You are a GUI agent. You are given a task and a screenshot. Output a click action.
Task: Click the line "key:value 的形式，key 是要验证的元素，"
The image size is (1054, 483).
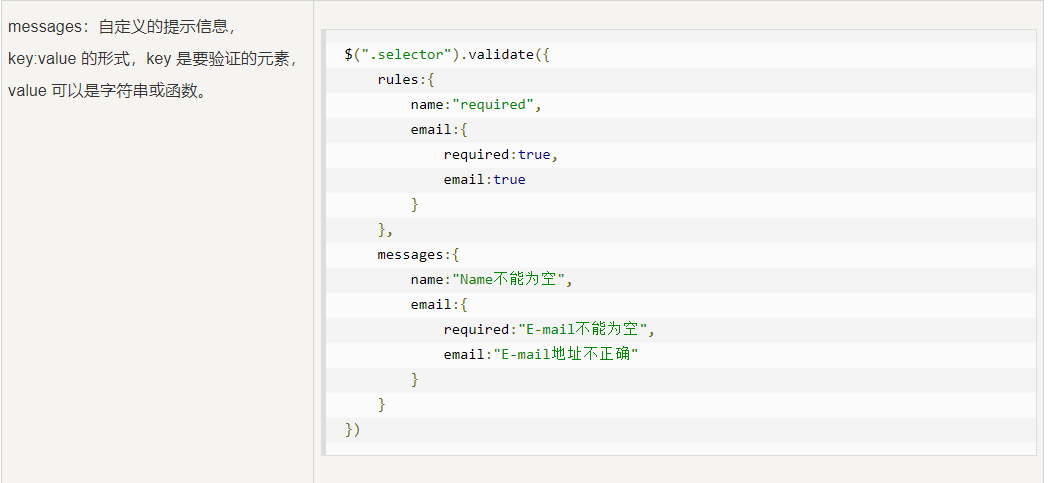pyautogui.click(x=155, y=59)
